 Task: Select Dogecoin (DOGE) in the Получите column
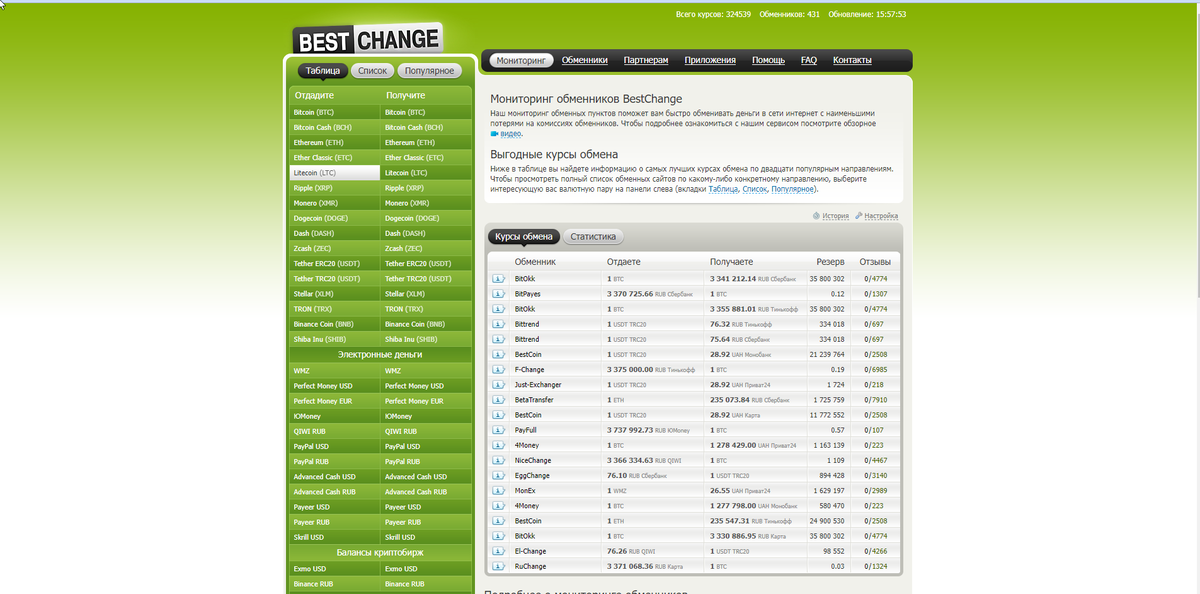[x=427, y=218]
